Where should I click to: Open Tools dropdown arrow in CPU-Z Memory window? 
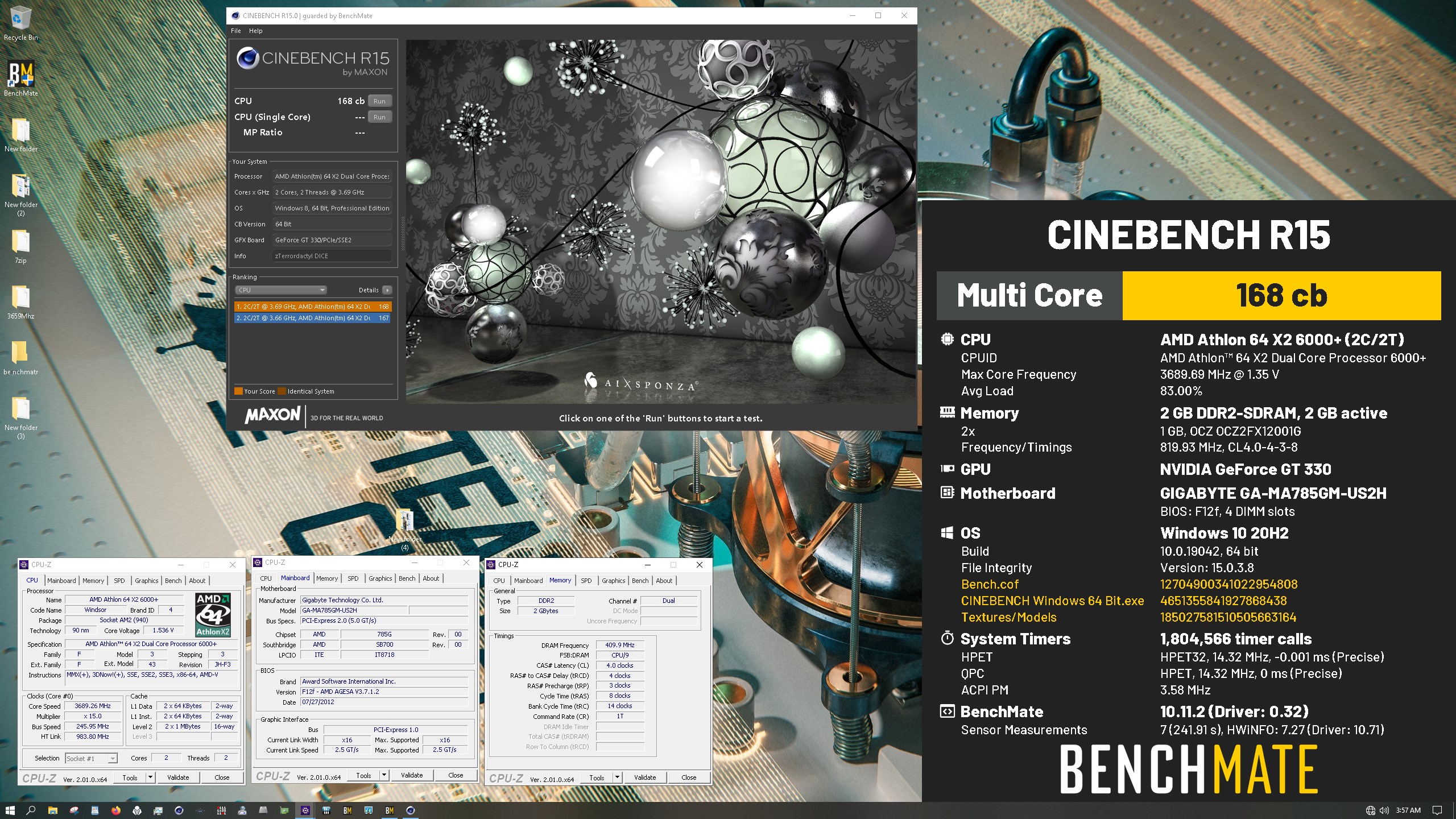click(x=617, y=777)
